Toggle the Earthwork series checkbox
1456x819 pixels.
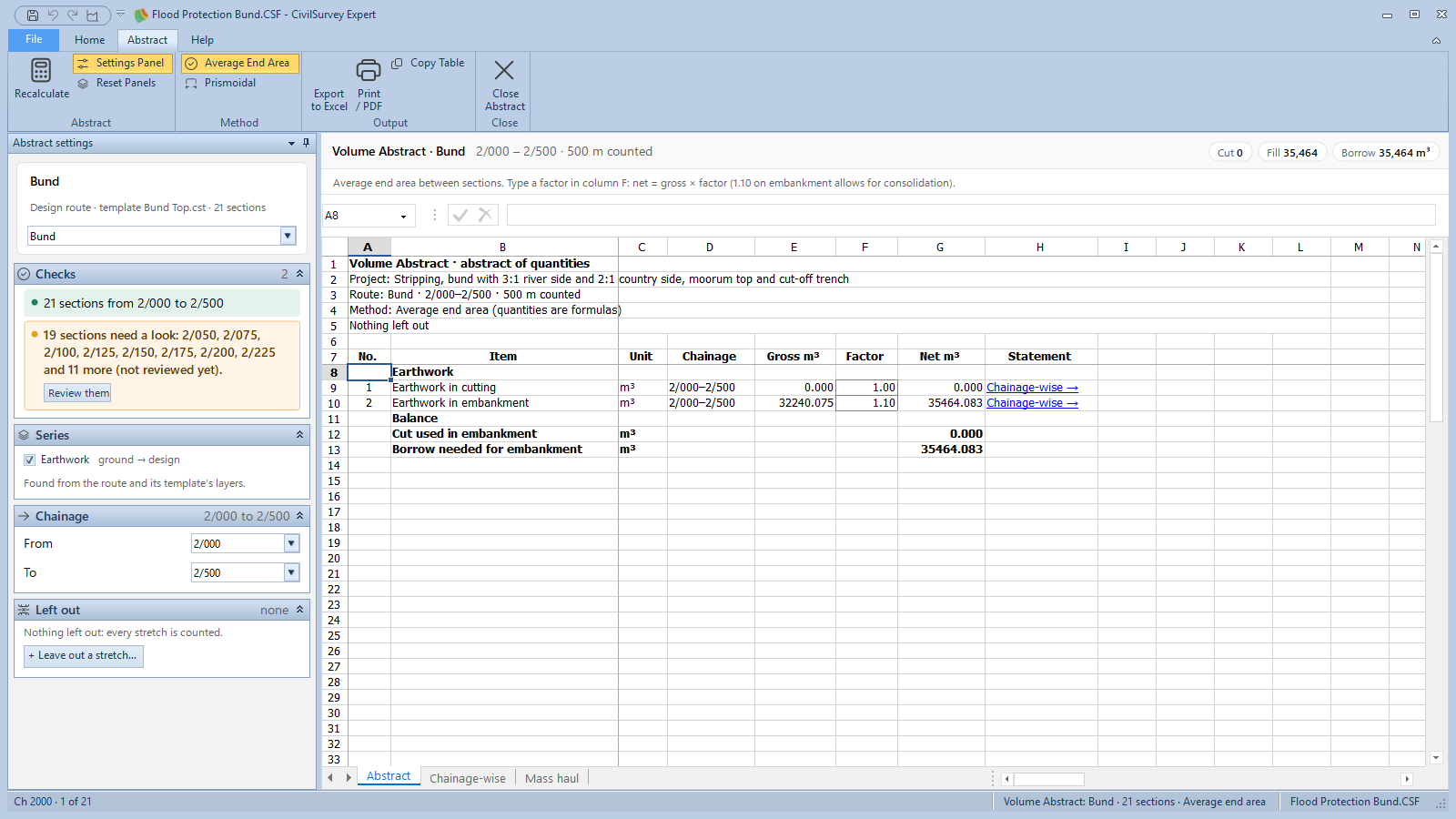coord(29,460)
